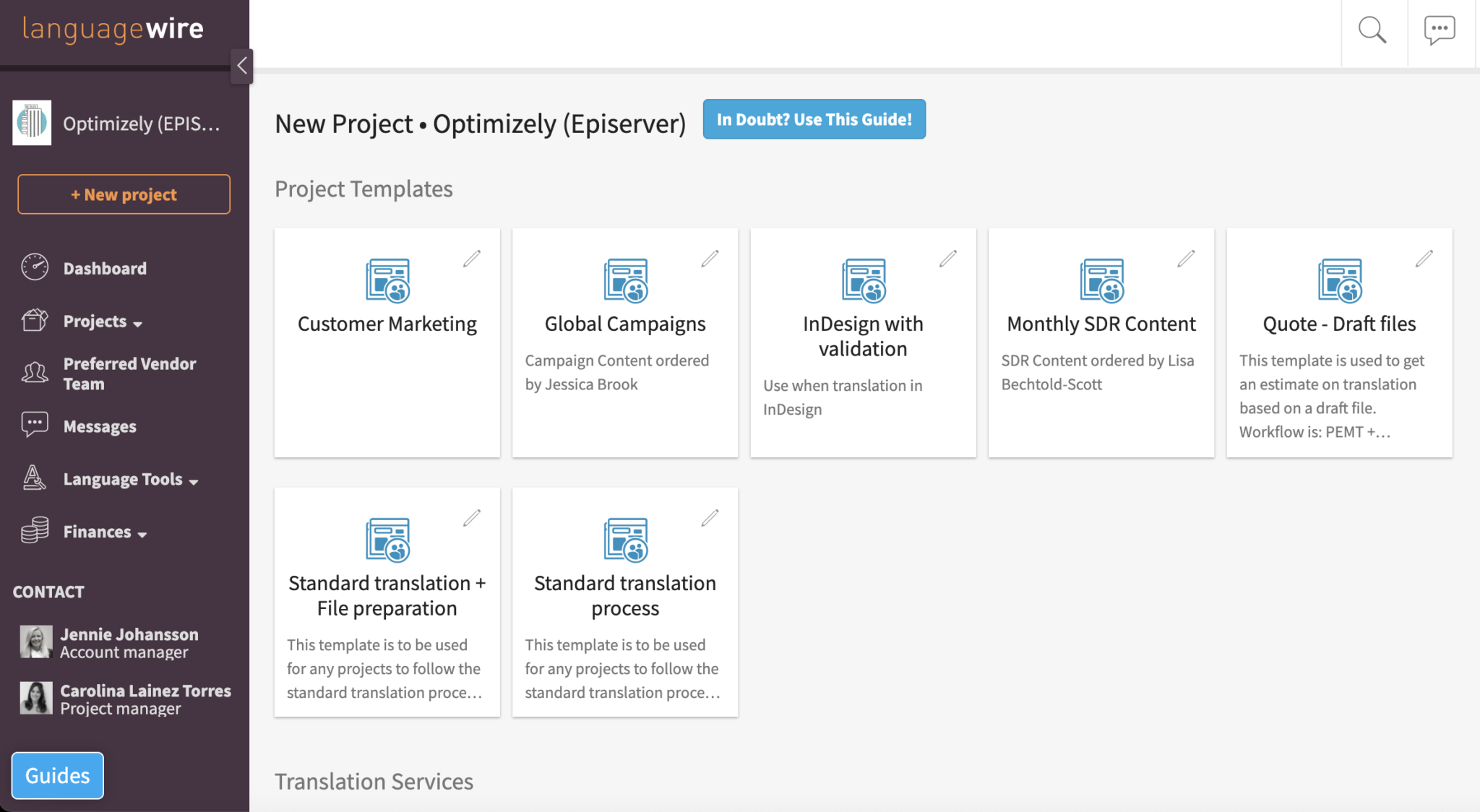1480x812 pixels.
Task: Click the Language Tools letter icon
Action: coord(35,478)
